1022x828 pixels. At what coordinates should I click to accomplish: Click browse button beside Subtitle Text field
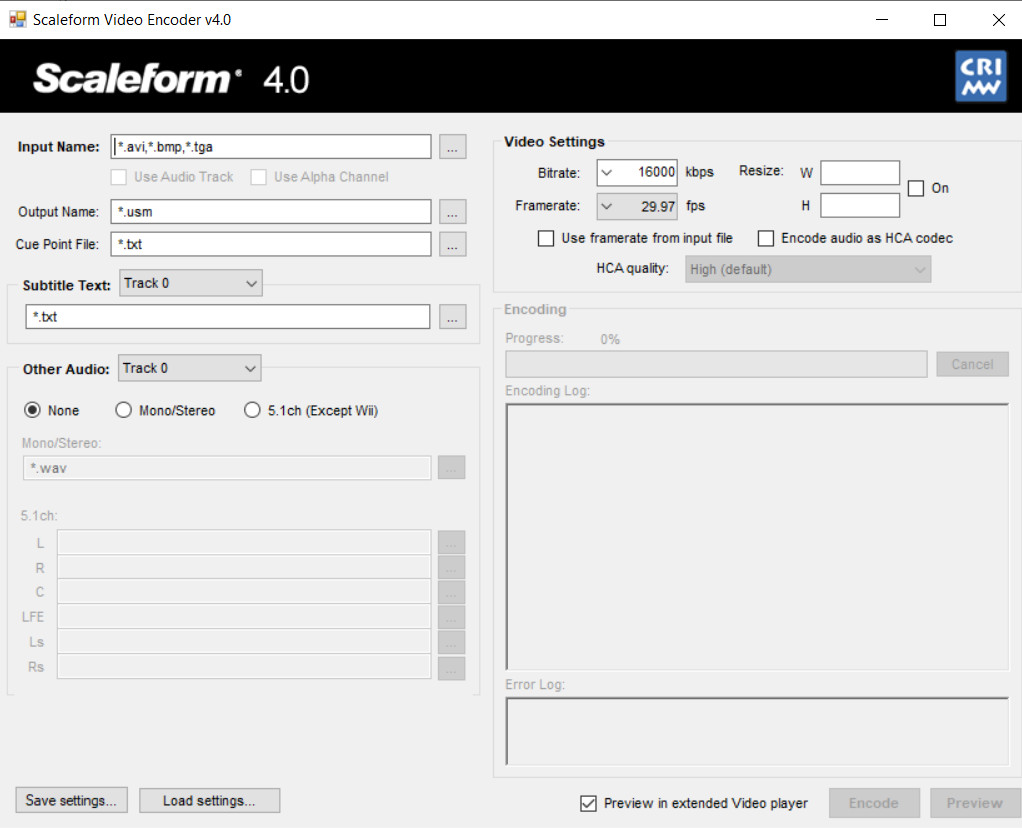[x=452, y=317]
